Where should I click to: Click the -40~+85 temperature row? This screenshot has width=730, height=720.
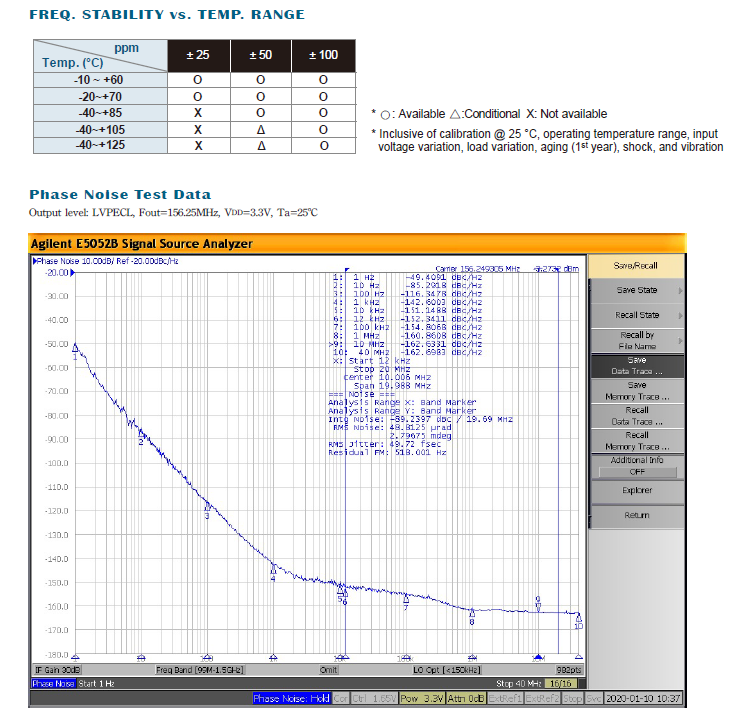[194, 113]
